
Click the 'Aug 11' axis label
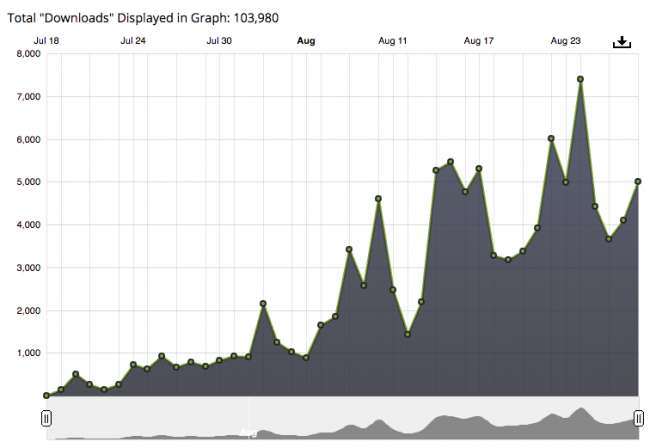pos(393,41)
